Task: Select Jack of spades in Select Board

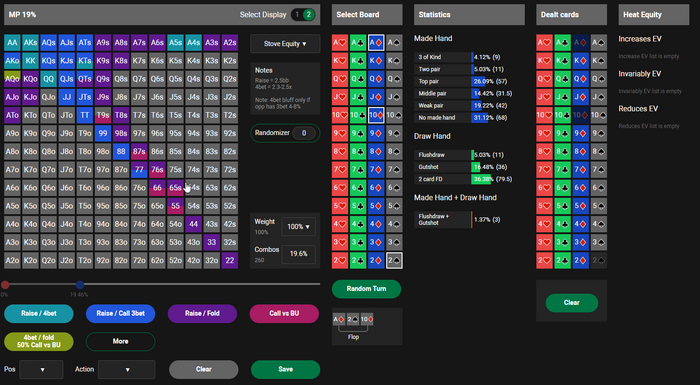Action: point(394,97)
